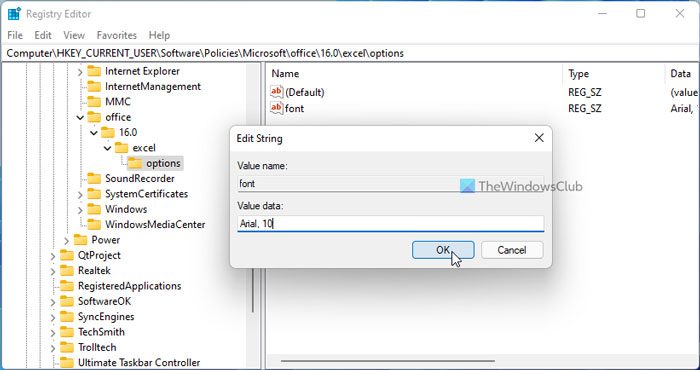
Task: Cancel the Edit String dialog
Action: coord(512,250)
